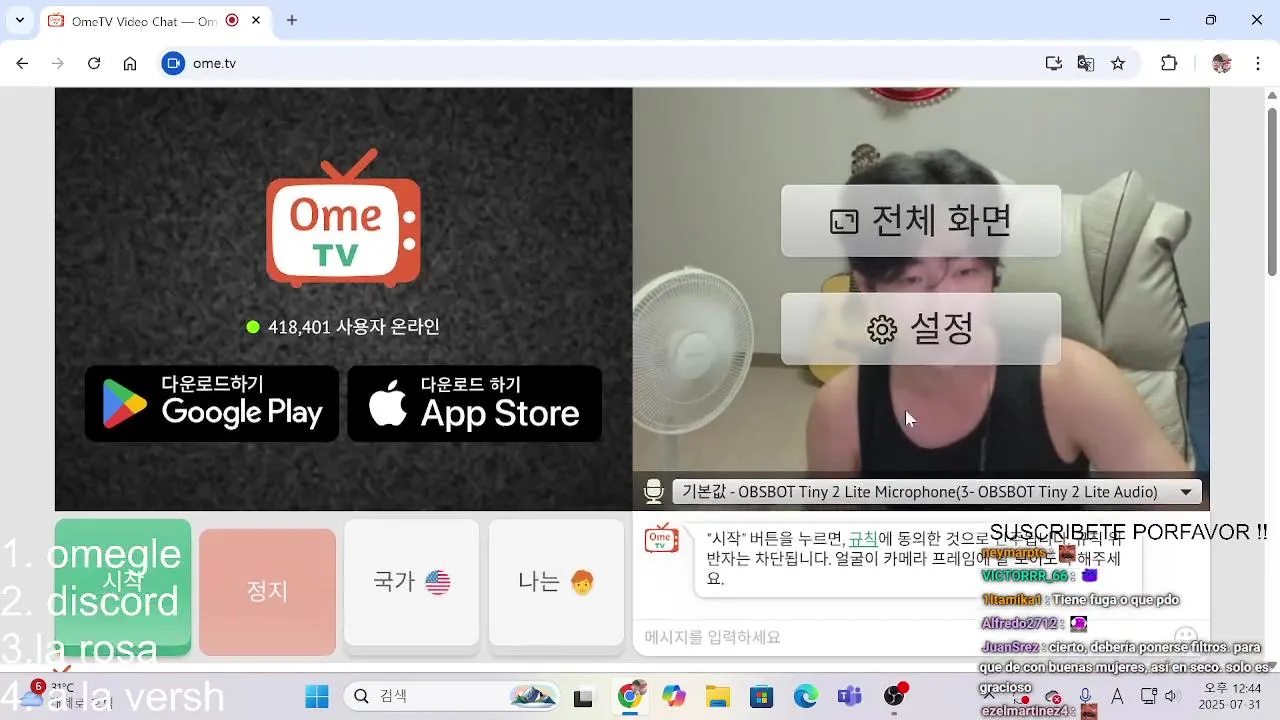Click the 전체 화면 fullscreen button
1280x720 pixels.
(921, 220)
